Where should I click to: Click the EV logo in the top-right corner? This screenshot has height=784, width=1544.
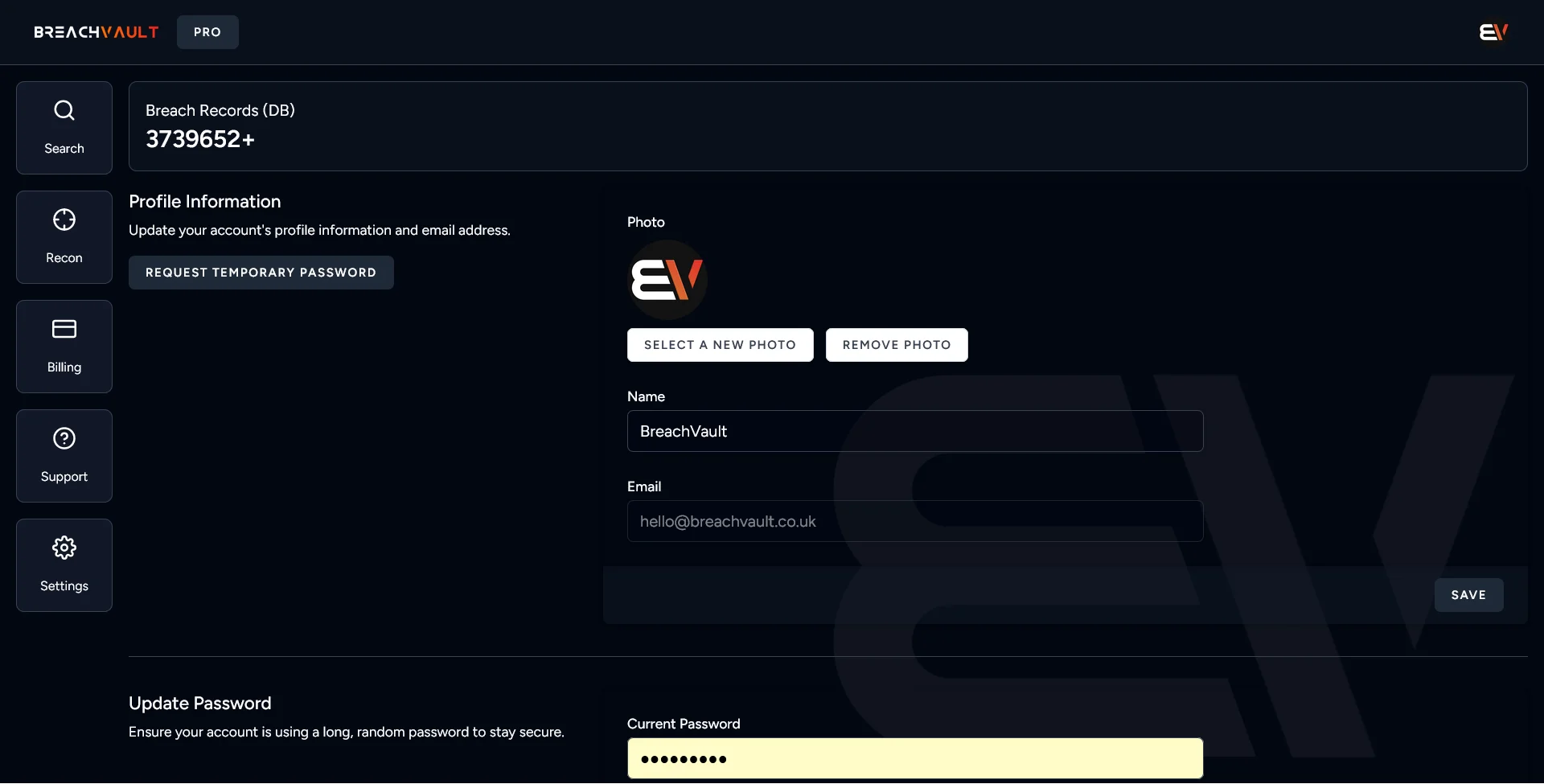point(1493,32)
